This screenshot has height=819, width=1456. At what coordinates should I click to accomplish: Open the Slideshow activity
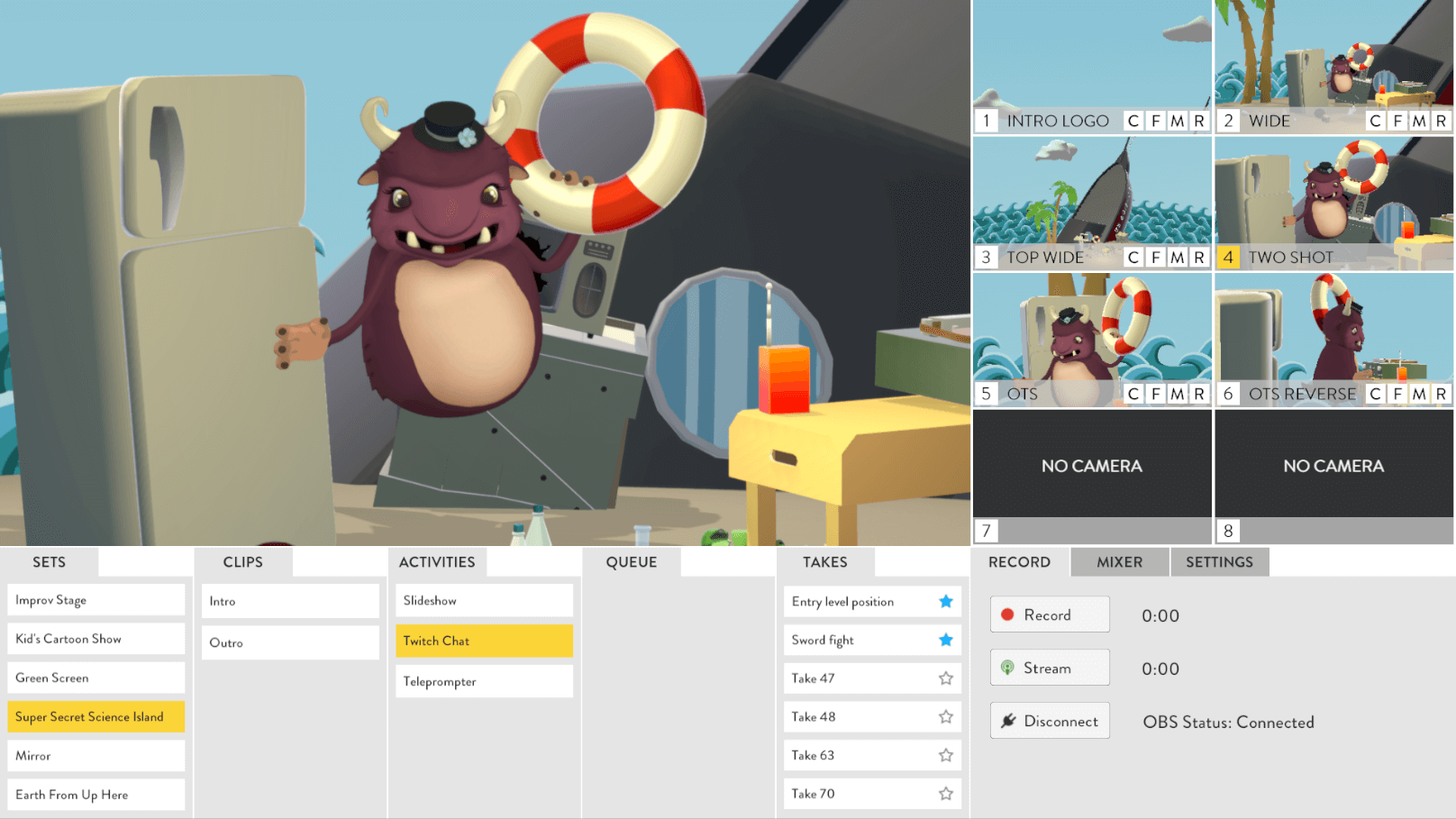coord(484,600)
